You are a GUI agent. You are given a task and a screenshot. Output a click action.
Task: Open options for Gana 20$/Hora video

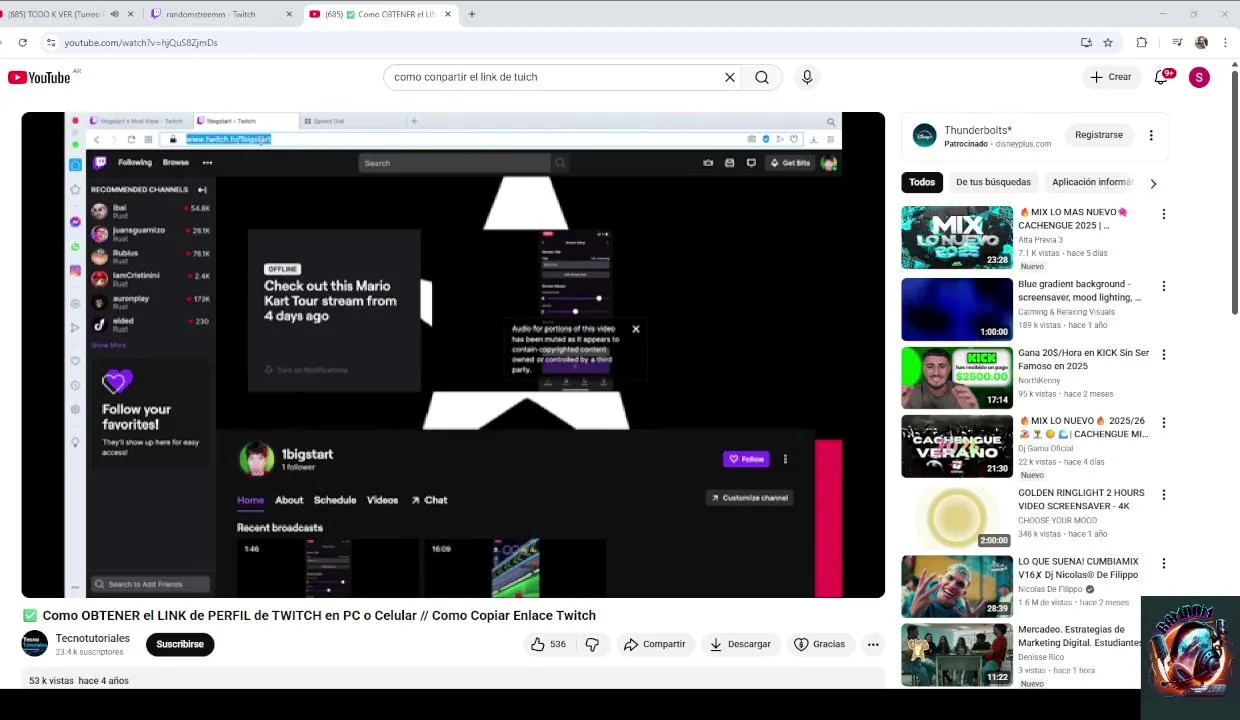pos(1163,354)
